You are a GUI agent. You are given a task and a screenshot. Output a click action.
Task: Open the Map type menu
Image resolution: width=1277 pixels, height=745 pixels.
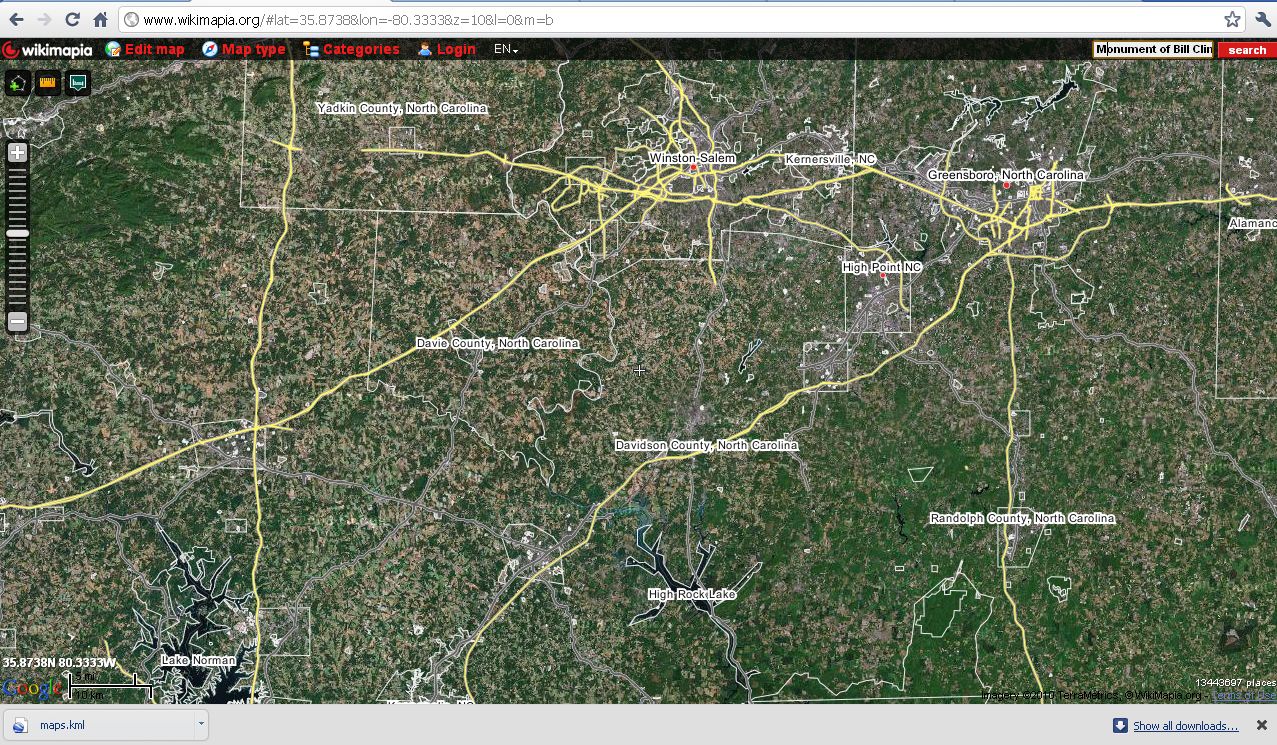243,49
